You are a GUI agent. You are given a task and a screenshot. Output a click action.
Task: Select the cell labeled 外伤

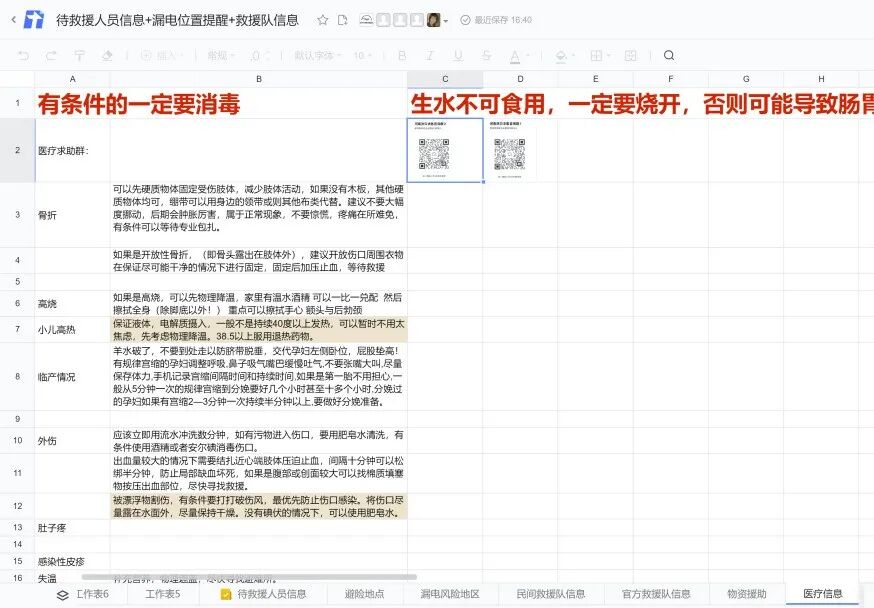72,441
